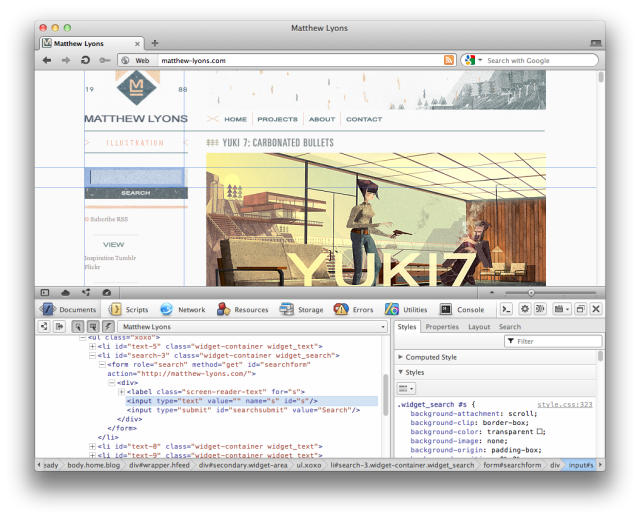Click the Filter input in Styles panel
Image resolution: width=640 pixels, height=519 pixels.
coord(553,341)
